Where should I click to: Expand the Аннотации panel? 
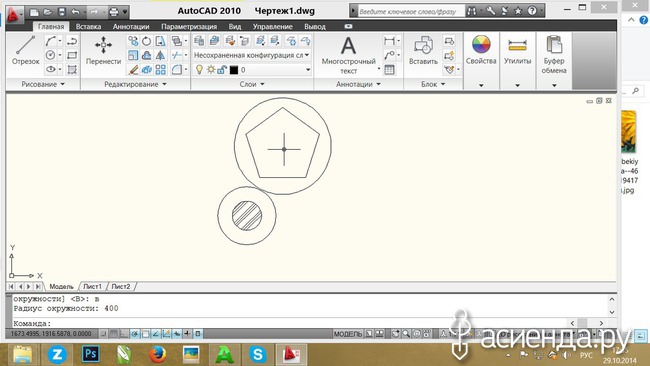[x=358, y=84]
